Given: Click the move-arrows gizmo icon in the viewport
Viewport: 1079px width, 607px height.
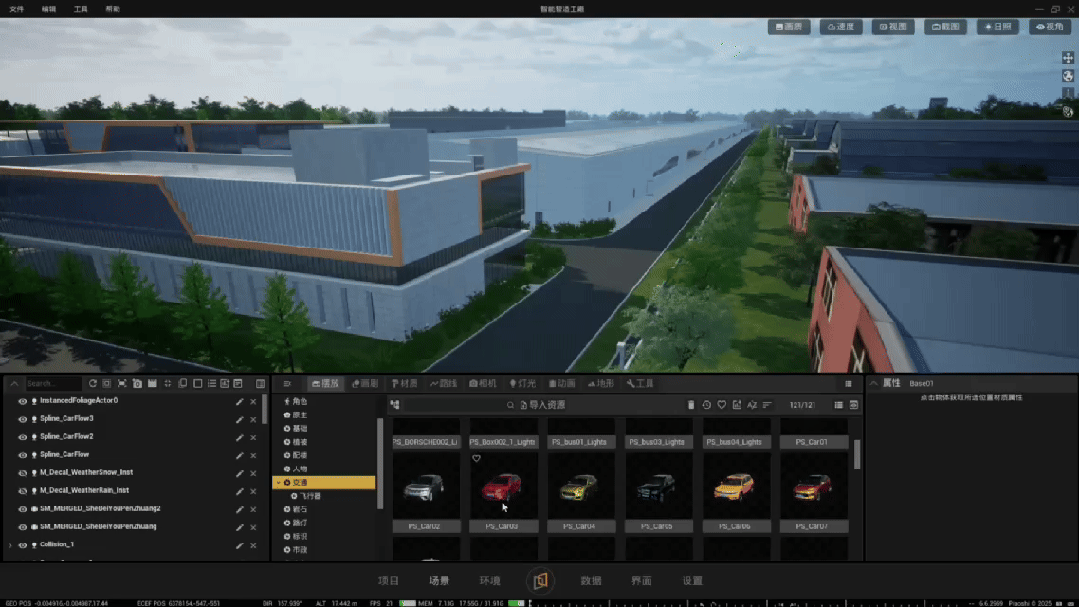Looking at the screenshot, I should [1067, 58].
